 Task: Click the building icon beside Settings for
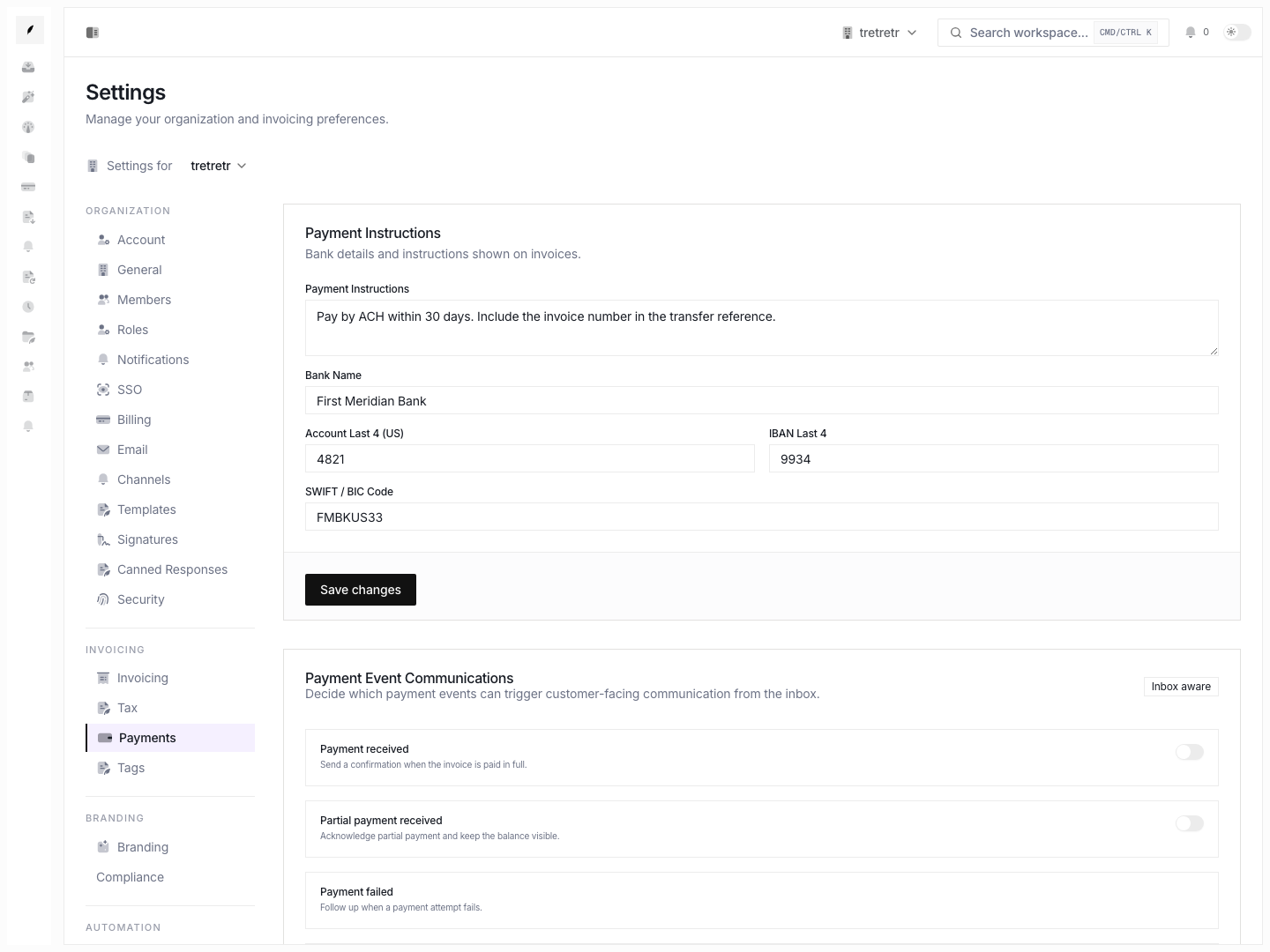pyautogui.click(x=93, y=166)
